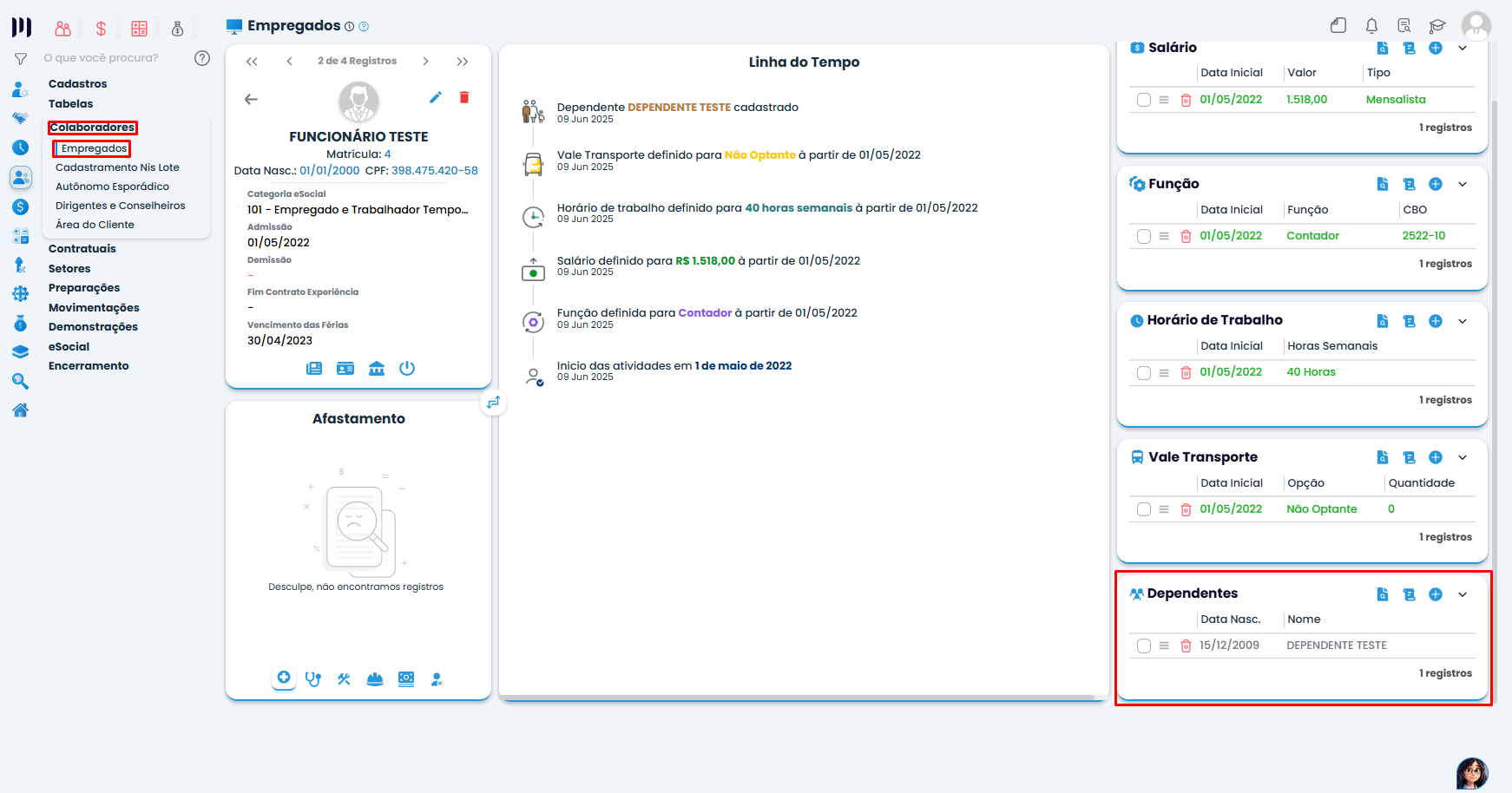The height and width of the screenshot is (793, 1512).
Task: Click the CPF number link
Action: [434, 171]
